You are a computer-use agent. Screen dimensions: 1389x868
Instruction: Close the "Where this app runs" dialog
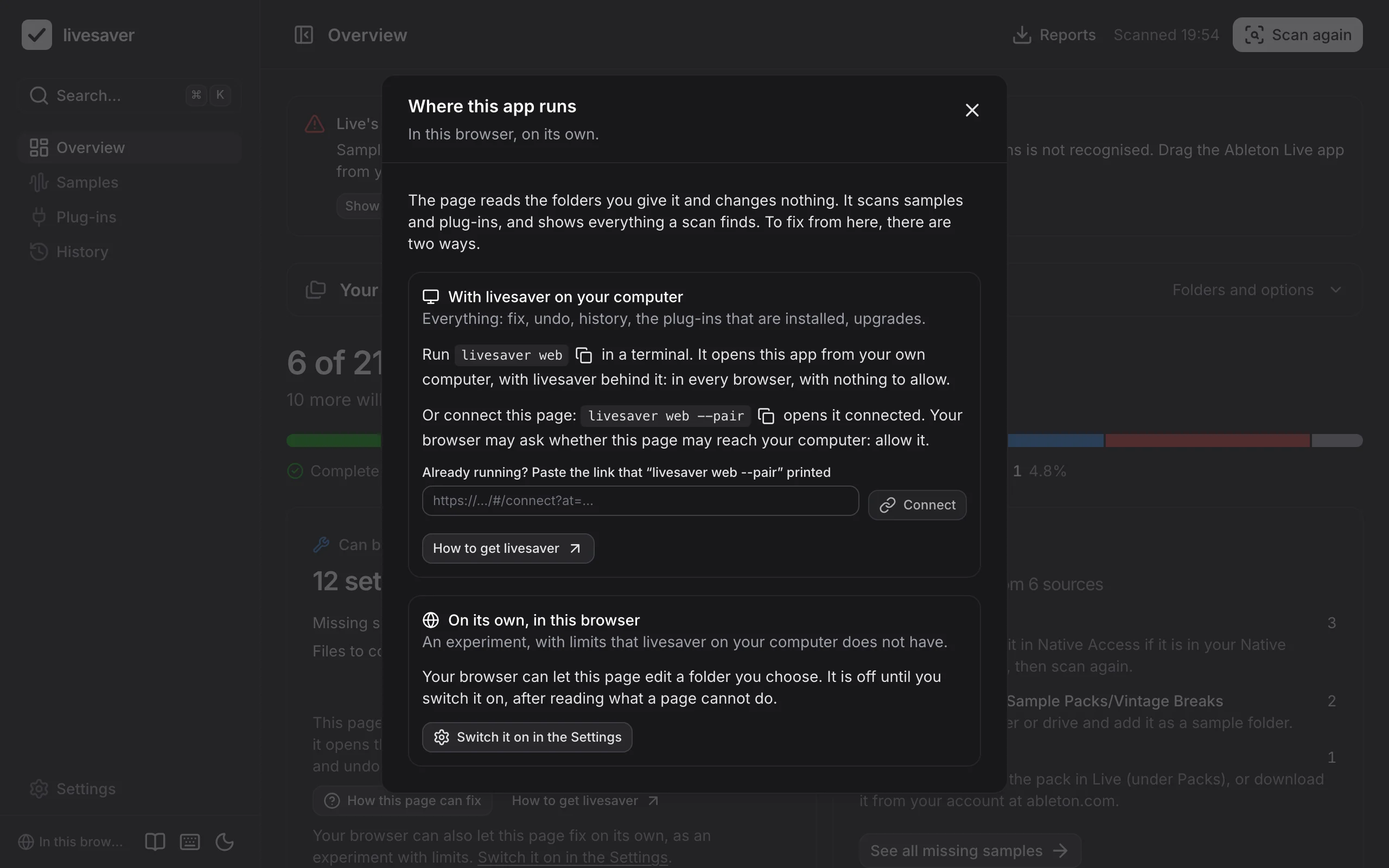pyautogui.click(x=972, y=110)
